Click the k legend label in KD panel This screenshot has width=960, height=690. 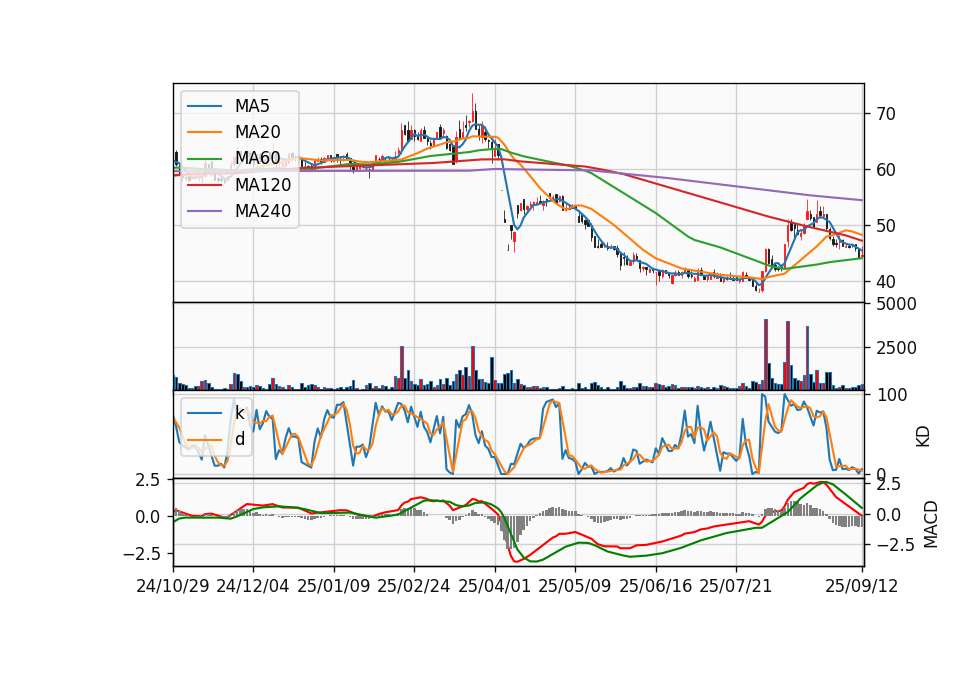[239, 413]
